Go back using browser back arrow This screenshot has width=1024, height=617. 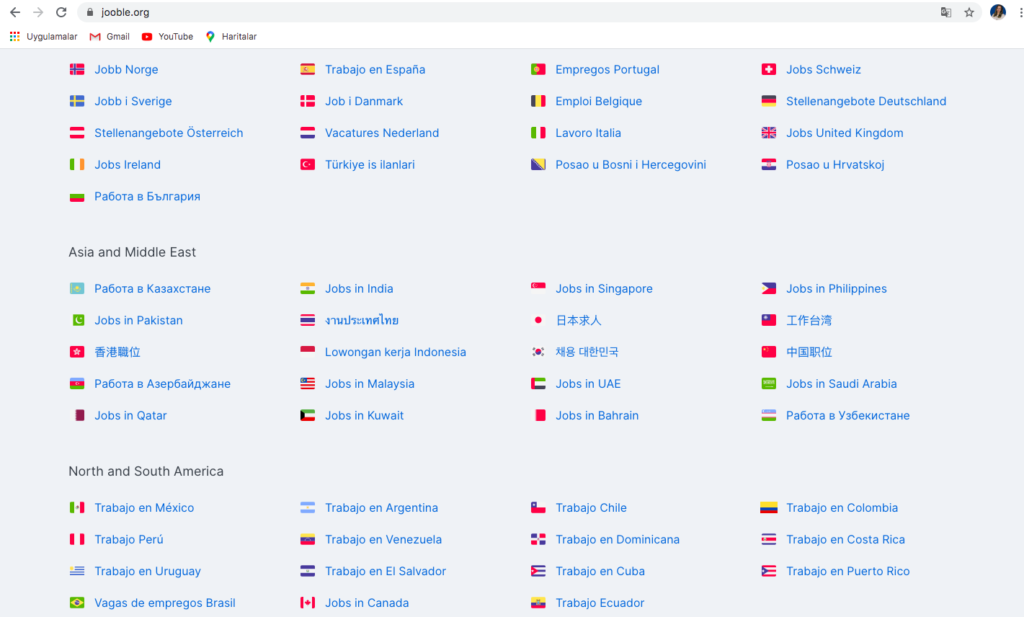click(x=14, y=12)
